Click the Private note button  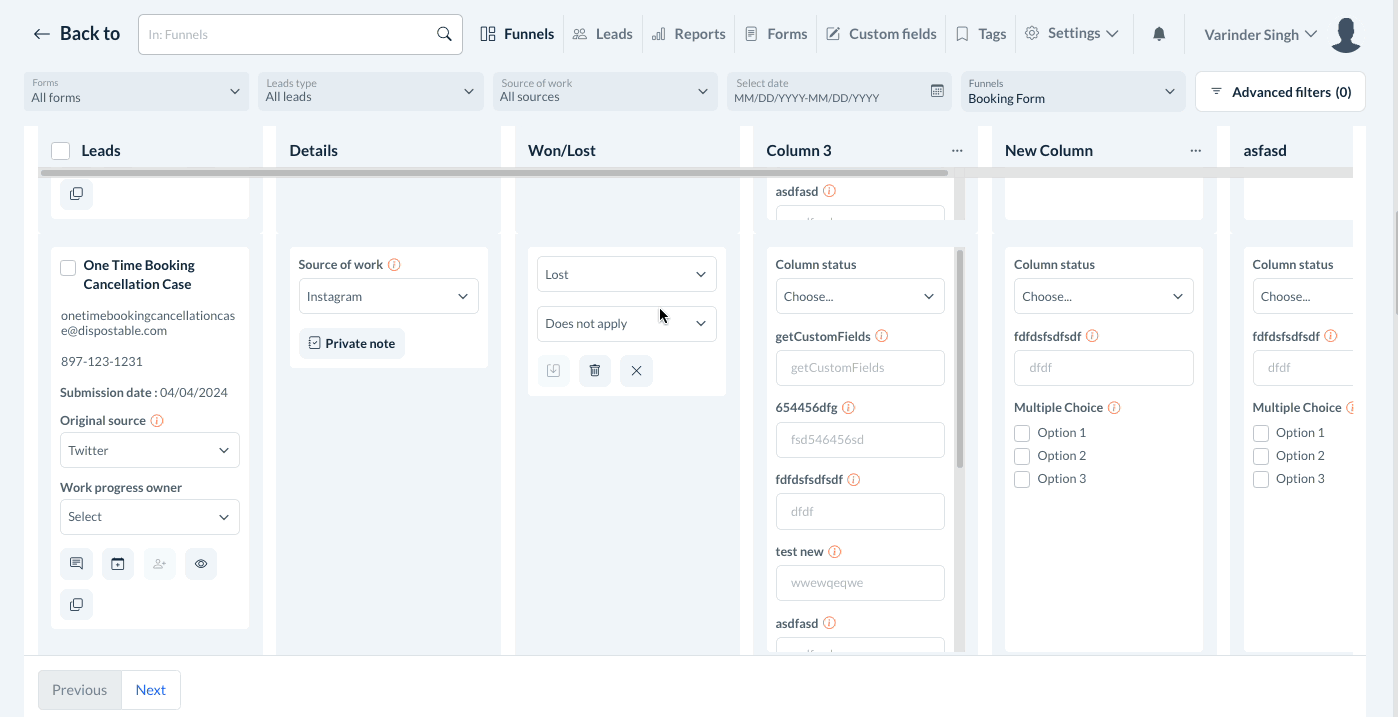click(x=351, y=343)
